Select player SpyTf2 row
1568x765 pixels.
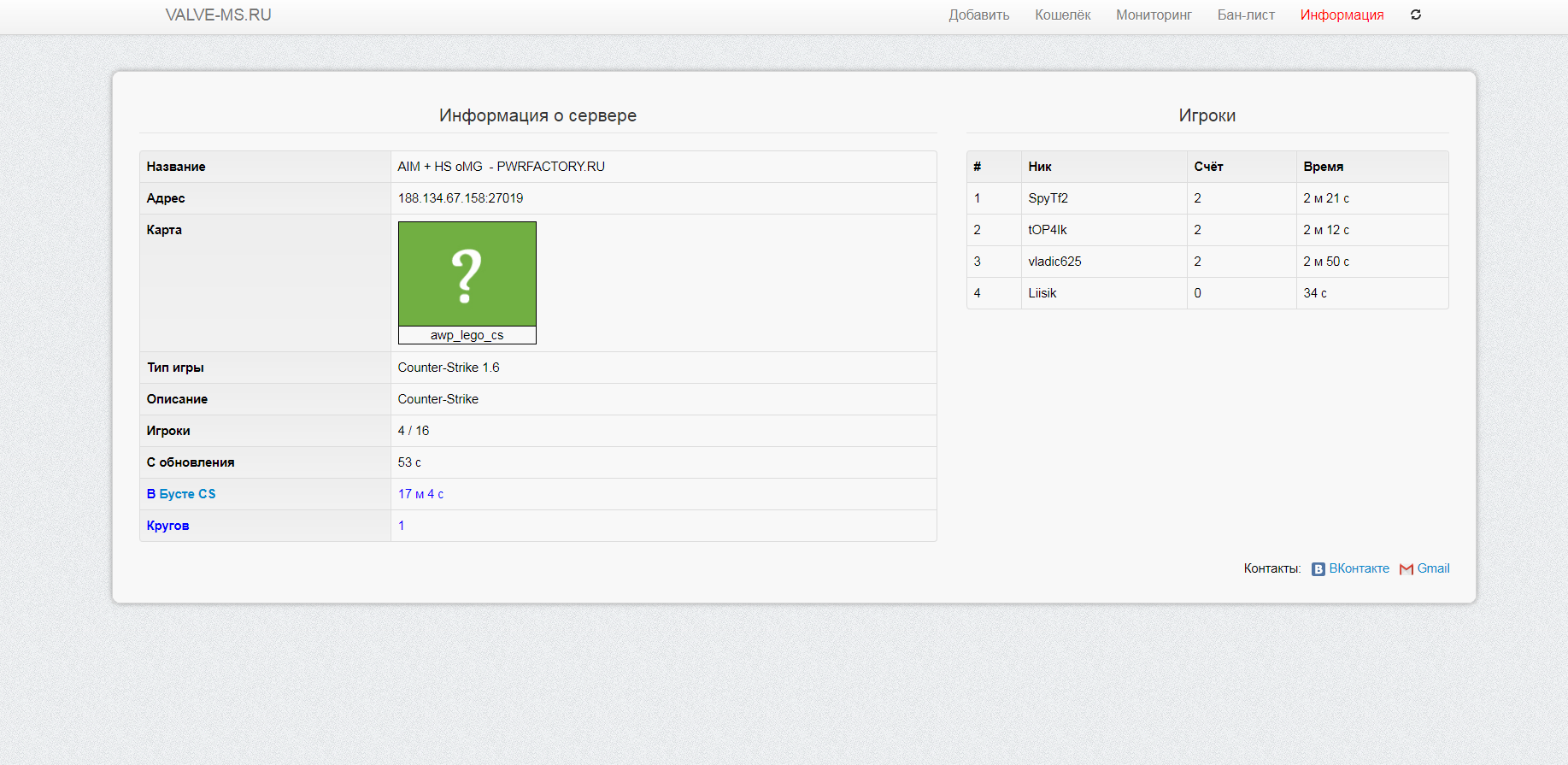pos(1048,198)
